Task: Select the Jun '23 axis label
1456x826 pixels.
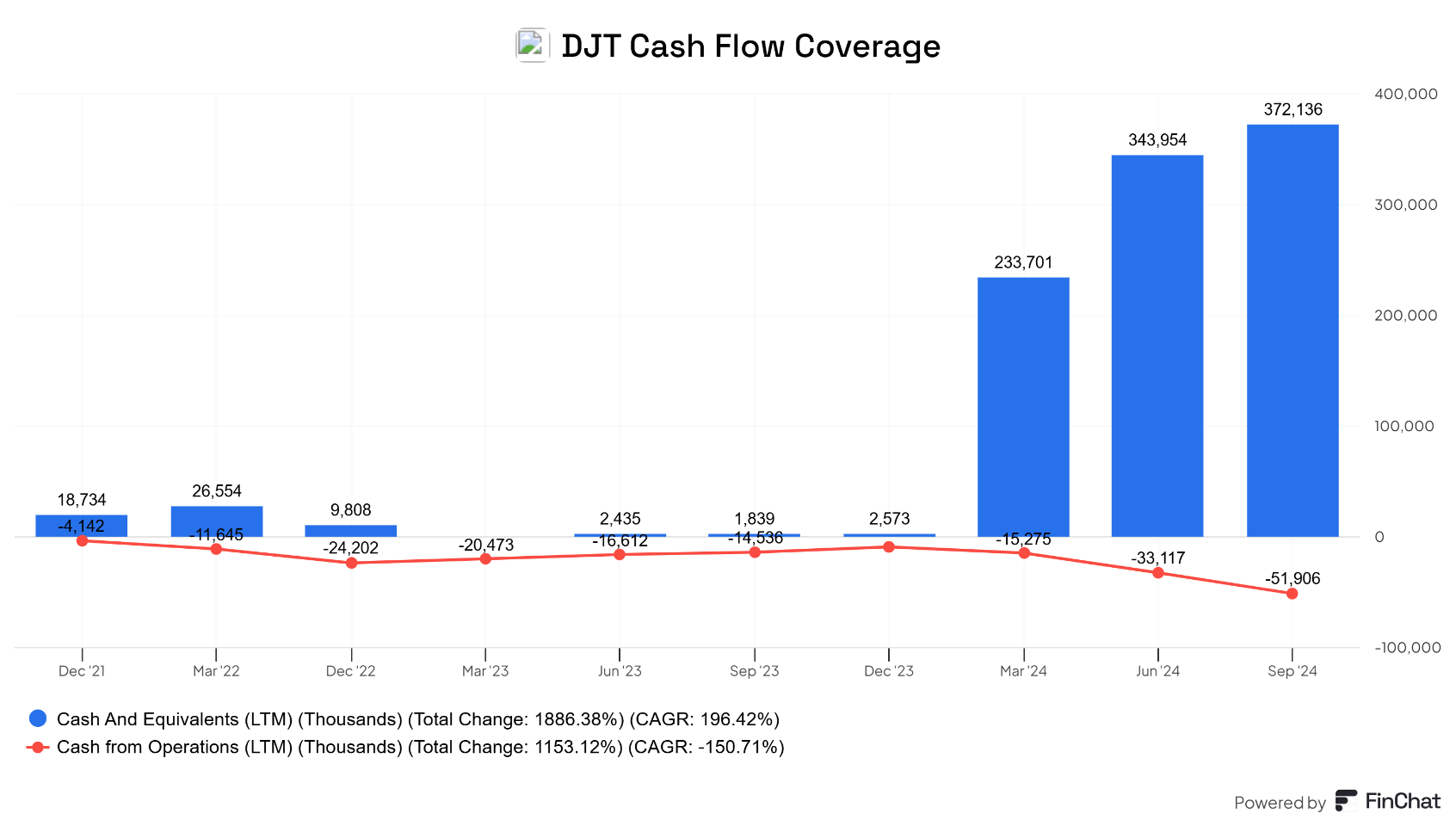Action: pyautogui.click(x=619, y=670)
